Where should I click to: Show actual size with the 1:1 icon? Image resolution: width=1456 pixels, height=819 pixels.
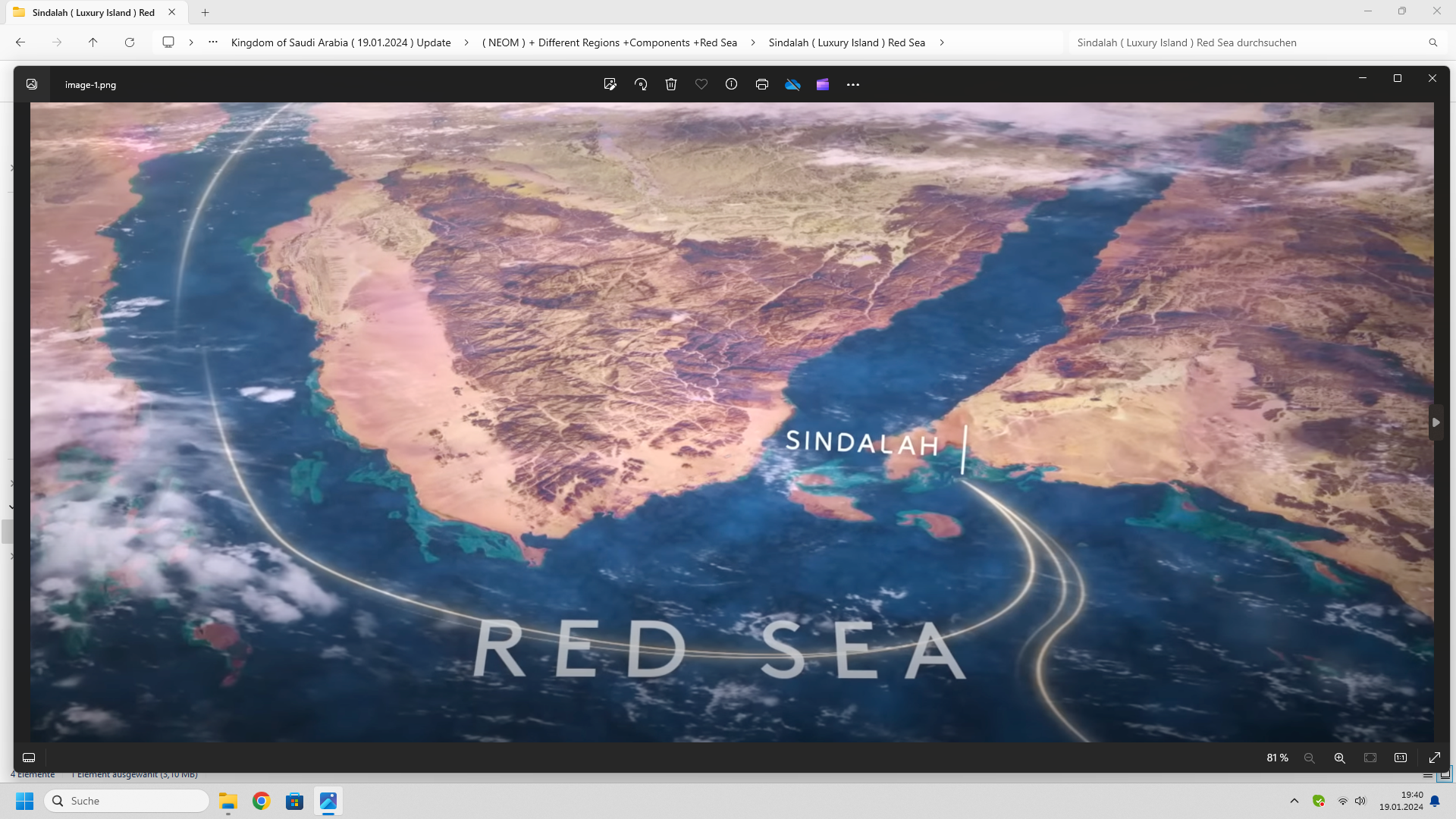pos(1401,758)
